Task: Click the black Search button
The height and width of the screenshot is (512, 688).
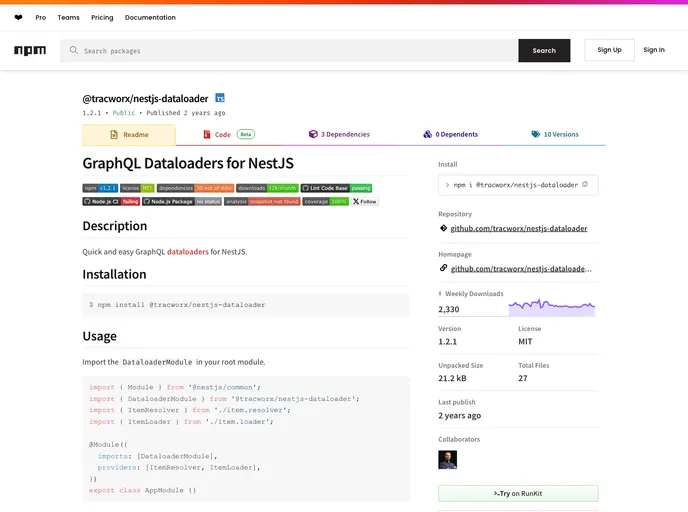Action: [x=544, y=50]
